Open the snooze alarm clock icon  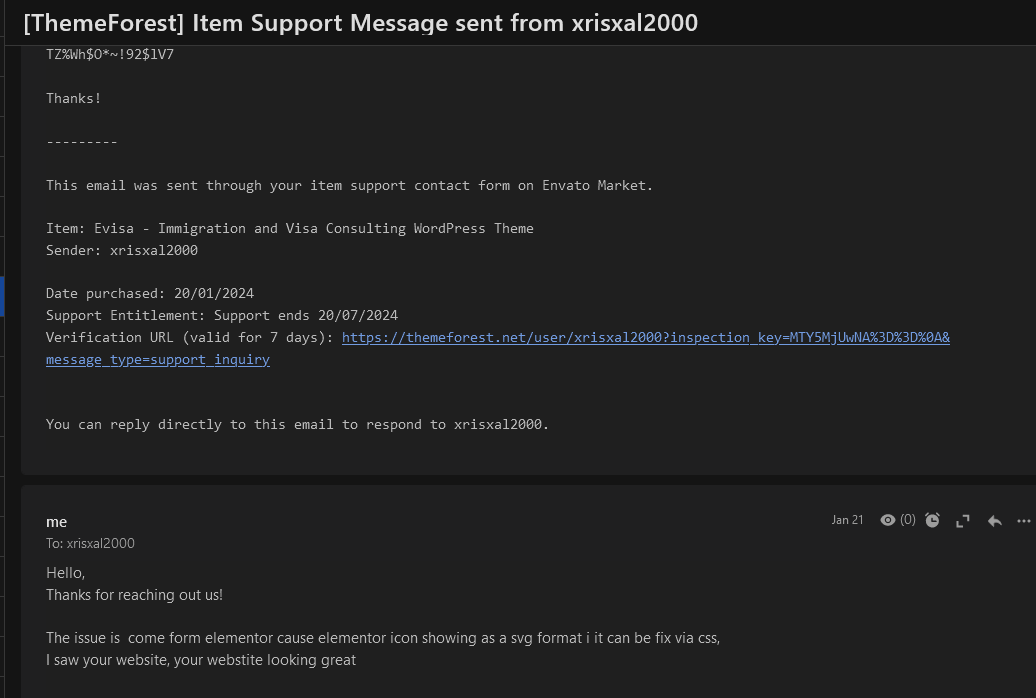click(x=932, y=520)
